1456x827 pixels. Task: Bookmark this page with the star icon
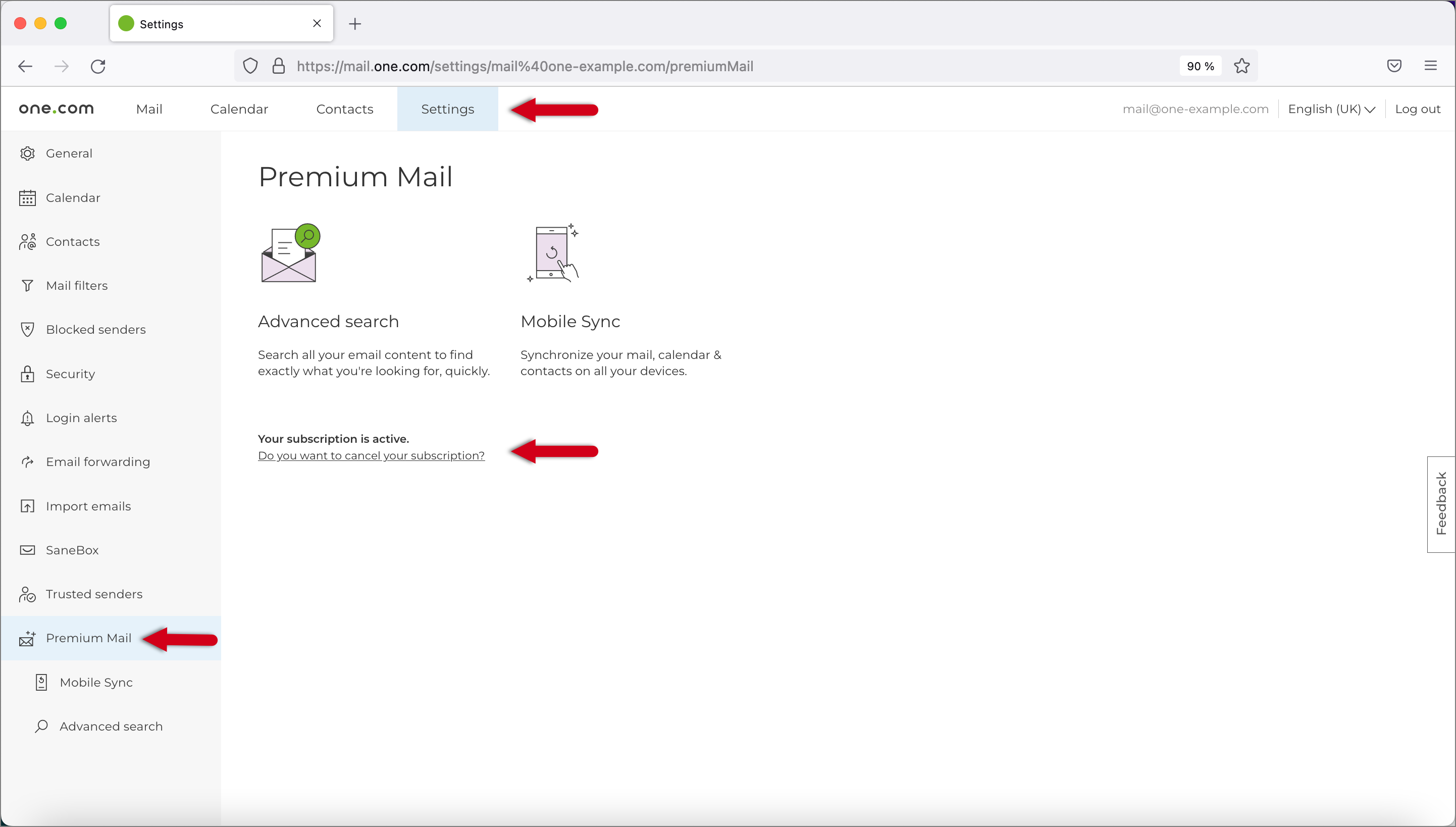(x=1242, y=66)
